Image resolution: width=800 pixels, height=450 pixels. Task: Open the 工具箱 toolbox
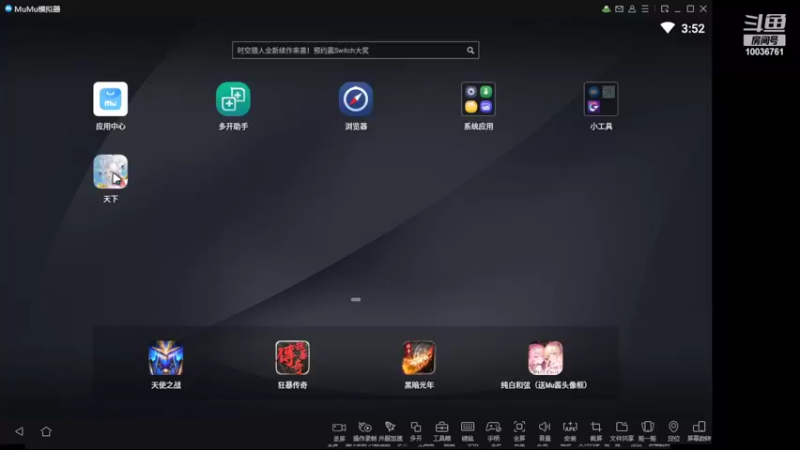442,431
